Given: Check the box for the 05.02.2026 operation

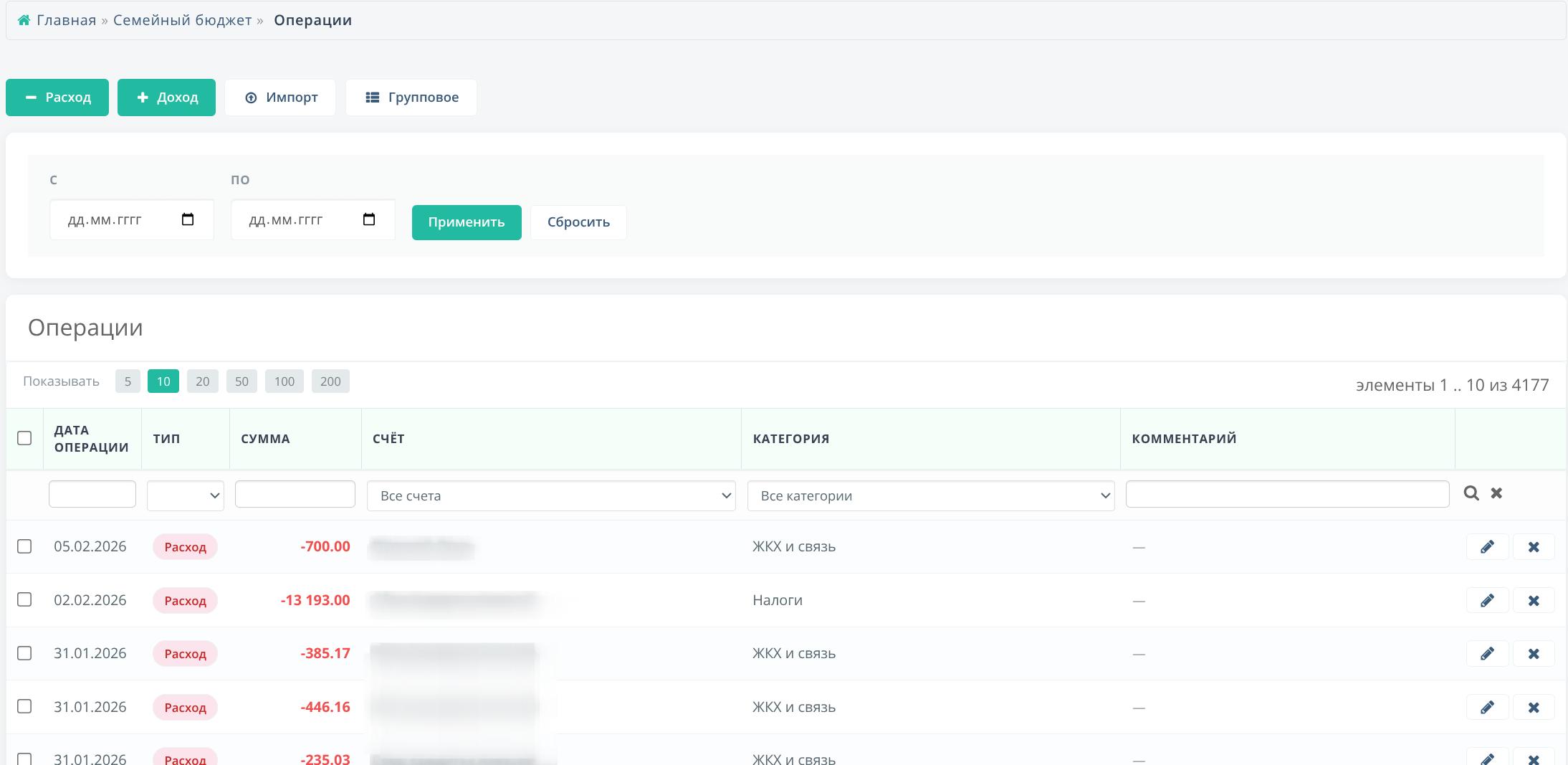Looking at the screenshot, I should (x=24, y=546).
